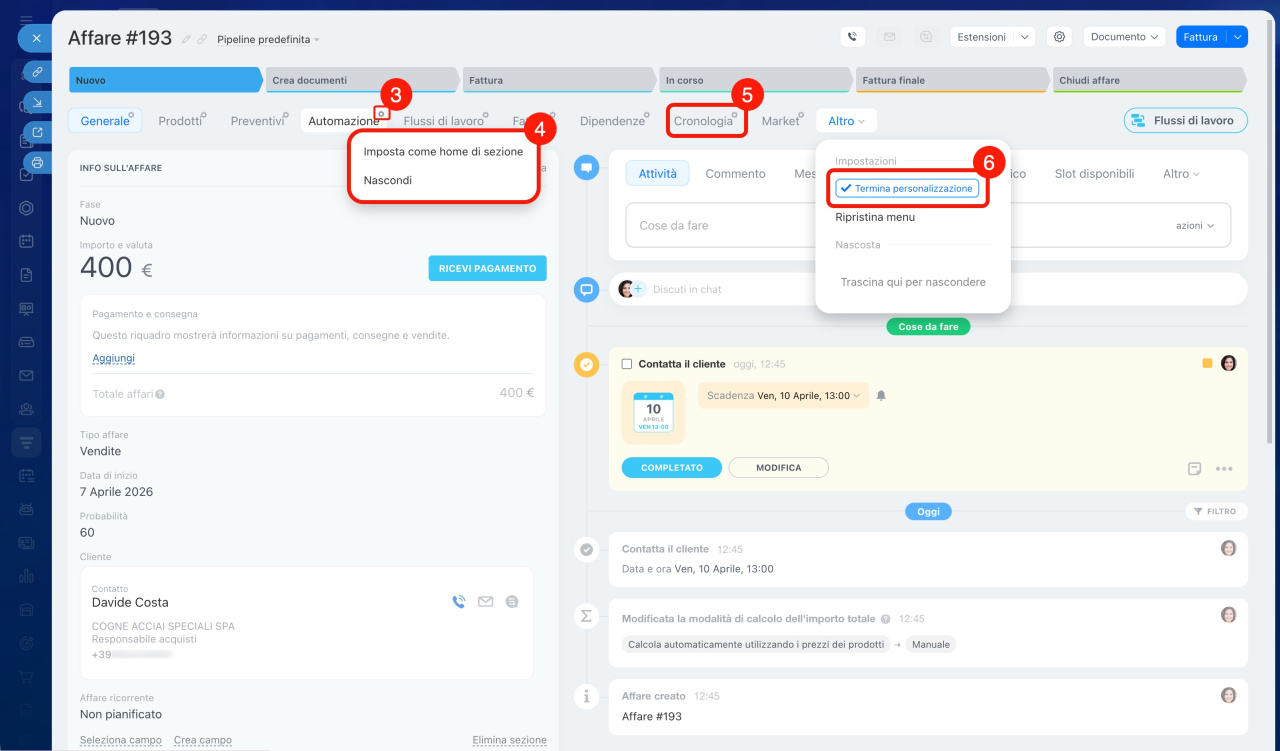This screenshot has width=1280, height=751.
Task: Click the phone call icon in header
Action: pos(852,37)
